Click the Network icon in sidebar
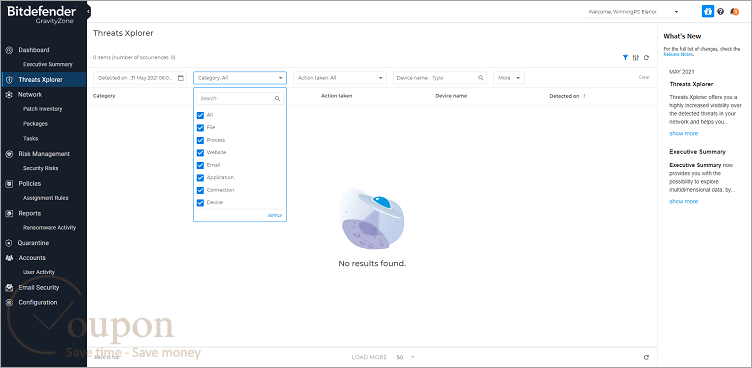 9,95
